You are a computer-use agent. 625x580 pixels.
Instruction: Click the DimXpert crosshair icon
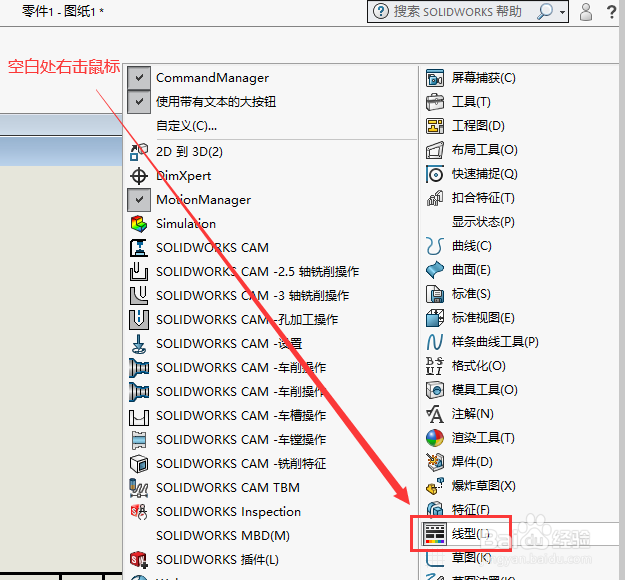pyautogui.click(x=139, y=176)
